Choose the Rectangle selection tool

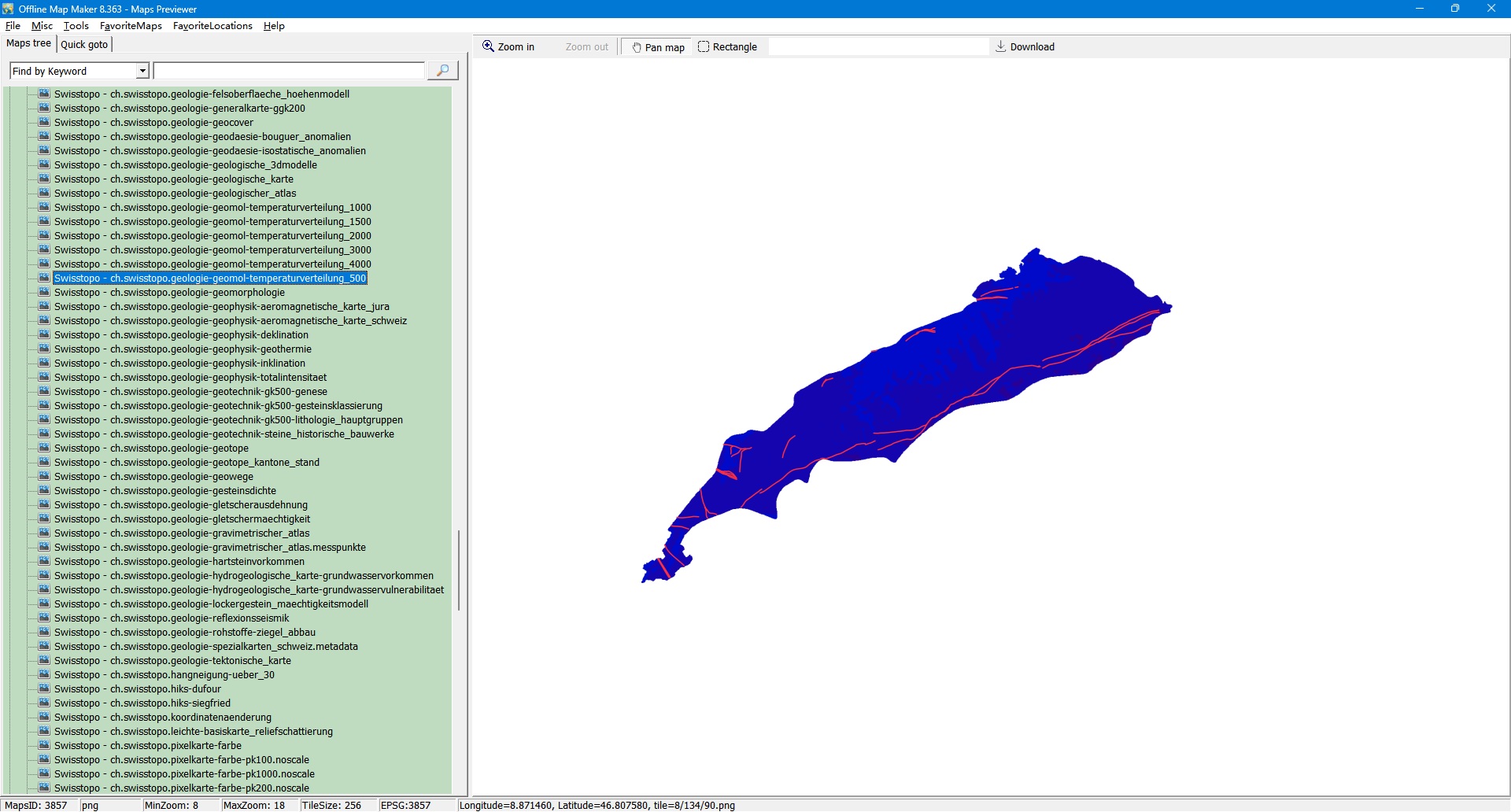click(727, 47)
